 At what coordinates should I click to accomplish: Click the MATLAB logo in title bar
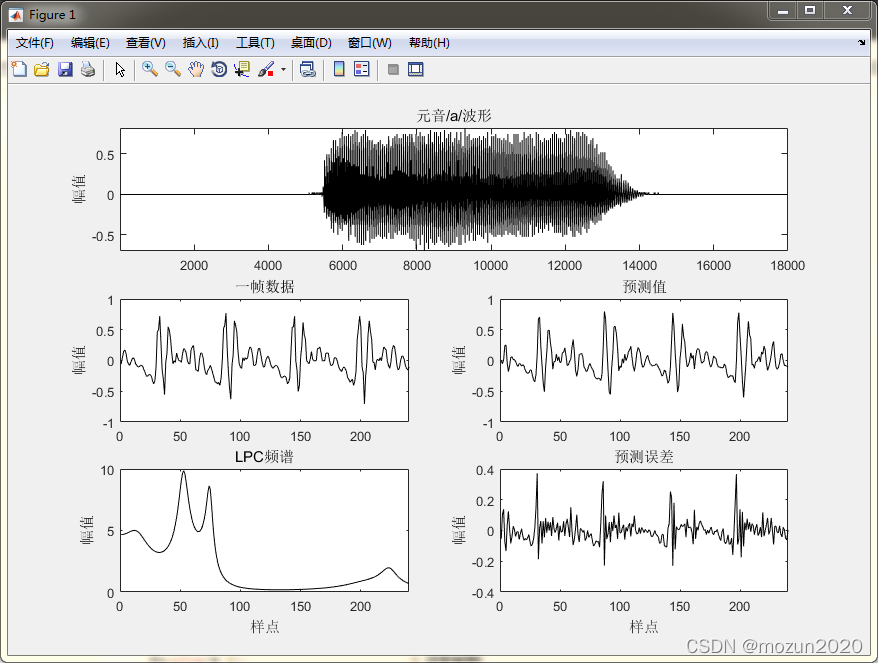16,15
